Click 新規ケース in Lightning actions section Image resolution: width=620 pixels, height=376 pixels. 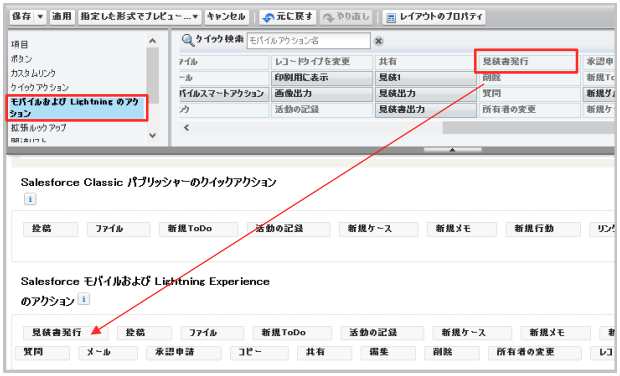(x=472, y=333)
